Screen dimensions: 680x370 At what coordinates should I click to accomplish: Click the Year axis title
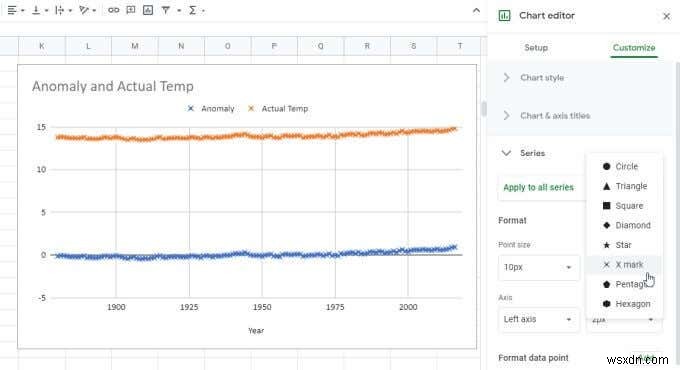[256, 331]
